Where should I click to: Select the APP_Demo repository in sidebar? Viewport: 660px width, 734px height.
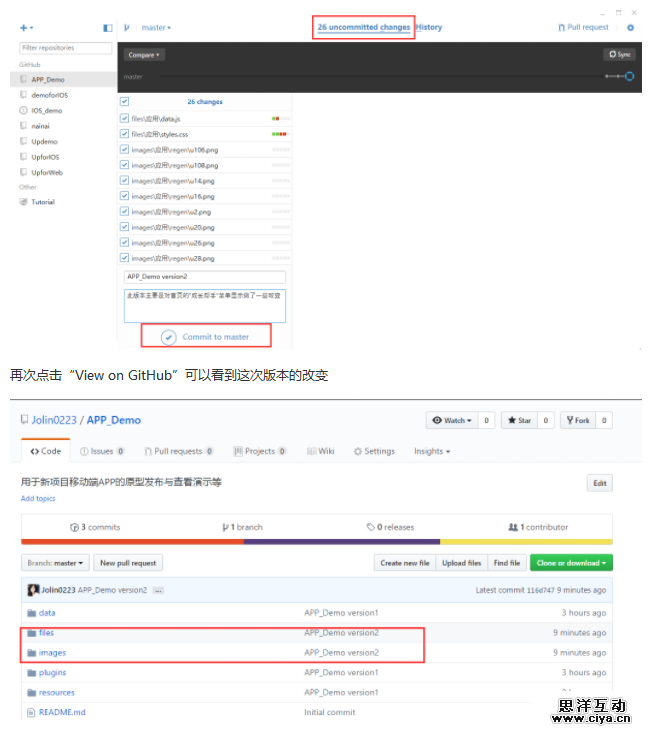[x=63, y=80]
